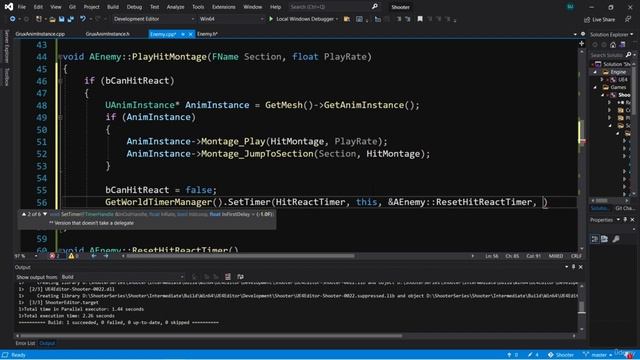Image resolution: width=640 pixels, height=360 pixels.
Task: Open the Git menu
Action: pyautogui.click(x=72, y=7)
